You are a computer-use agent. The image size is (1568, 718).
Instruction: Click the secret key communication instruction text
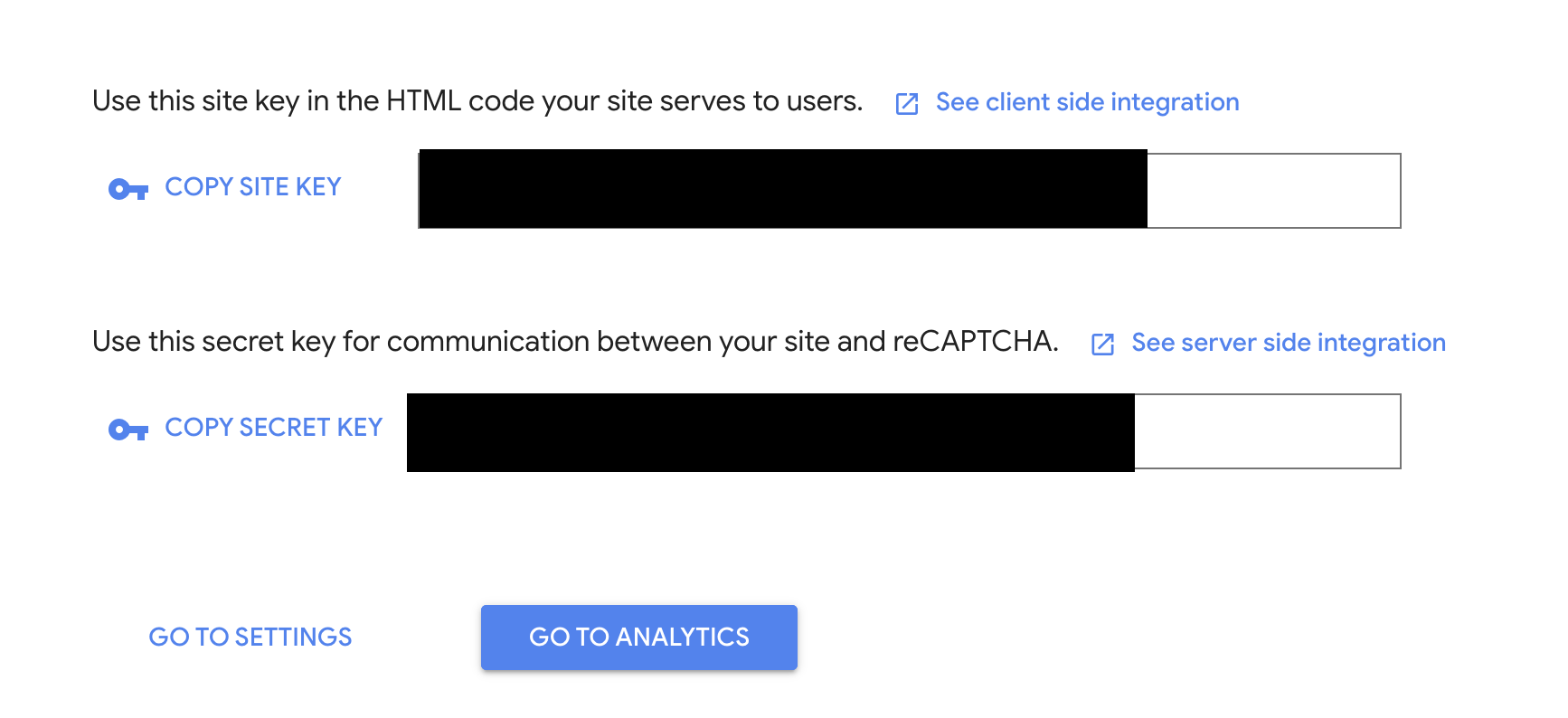(575, 342)
